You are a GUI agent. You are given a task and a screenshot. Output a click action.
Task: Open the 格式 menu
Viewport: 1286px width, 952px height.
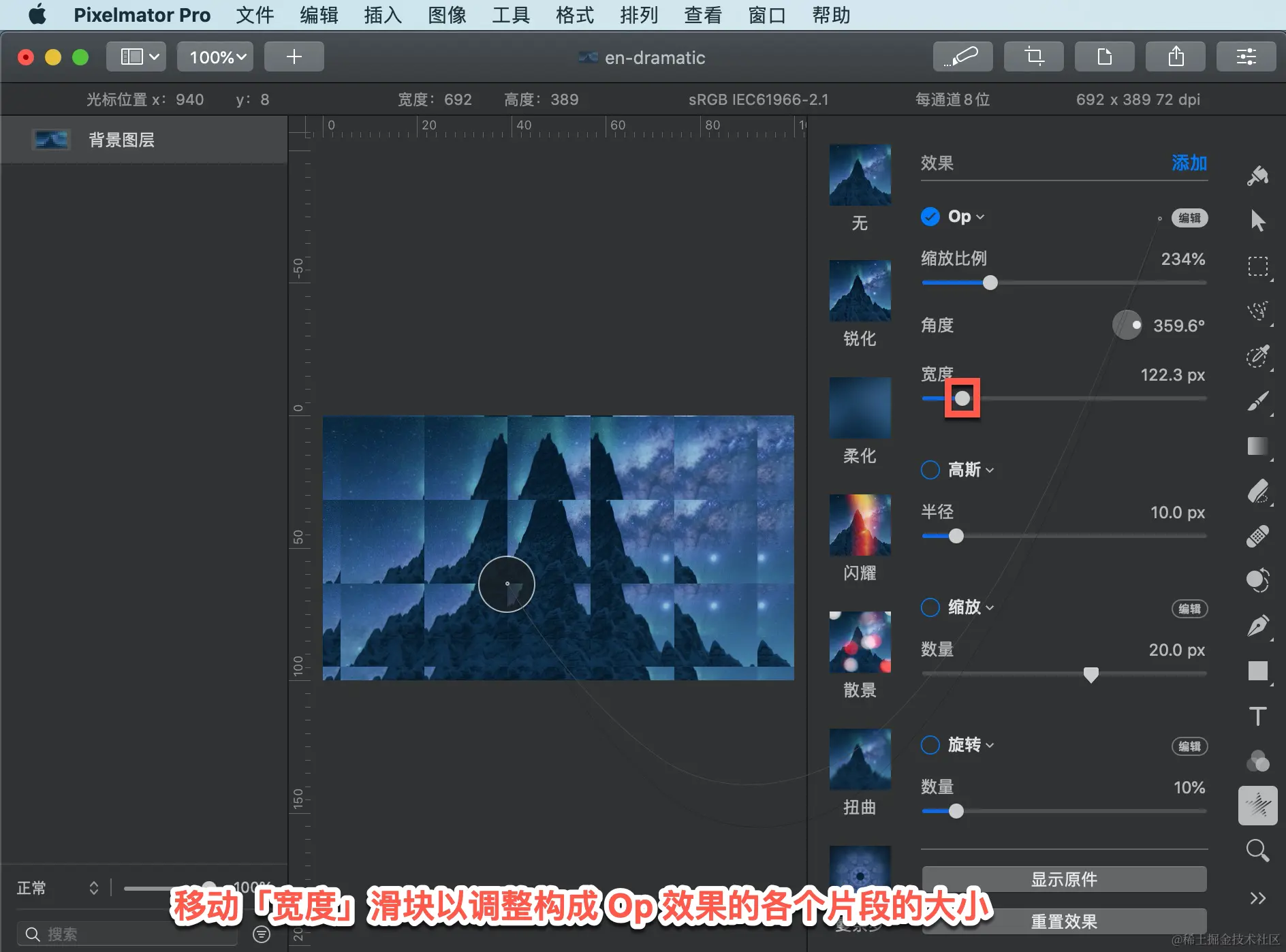point(575,14)
